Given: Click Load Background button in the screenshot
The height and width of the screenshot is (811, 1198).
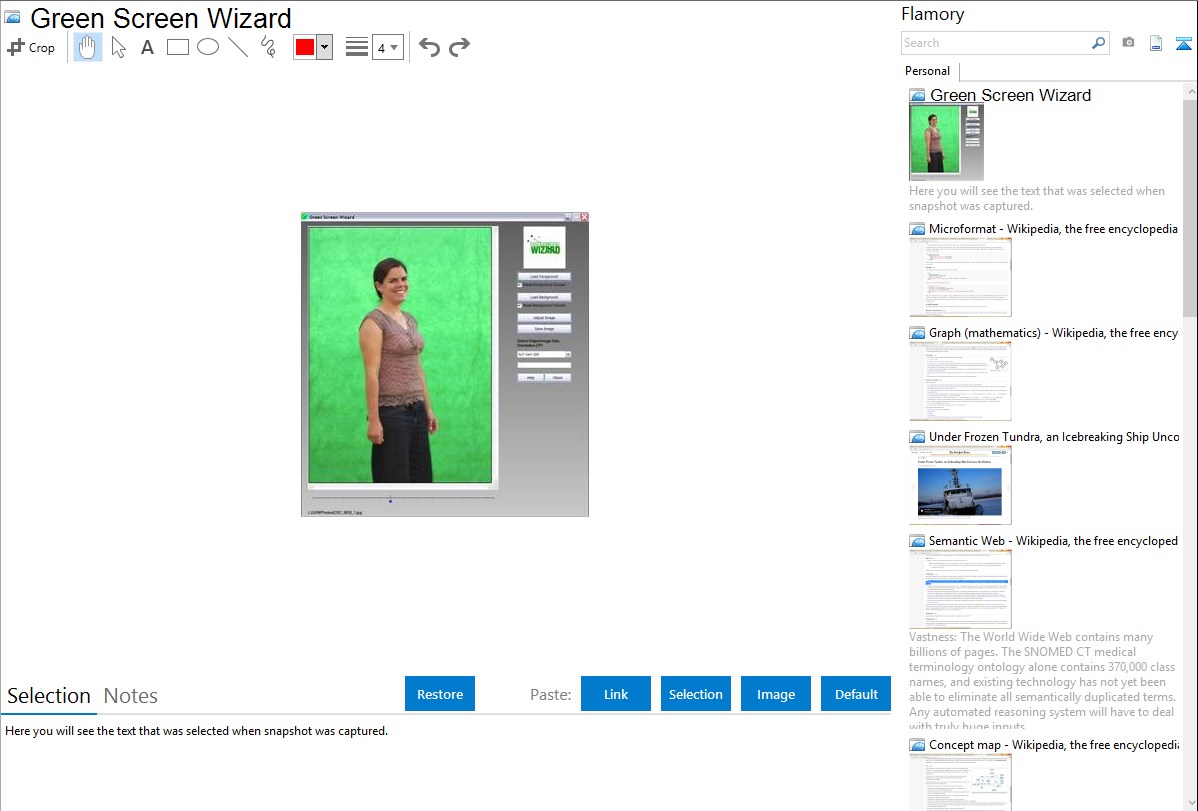Looking at the screenshot, I should click(x=544, y=297).
